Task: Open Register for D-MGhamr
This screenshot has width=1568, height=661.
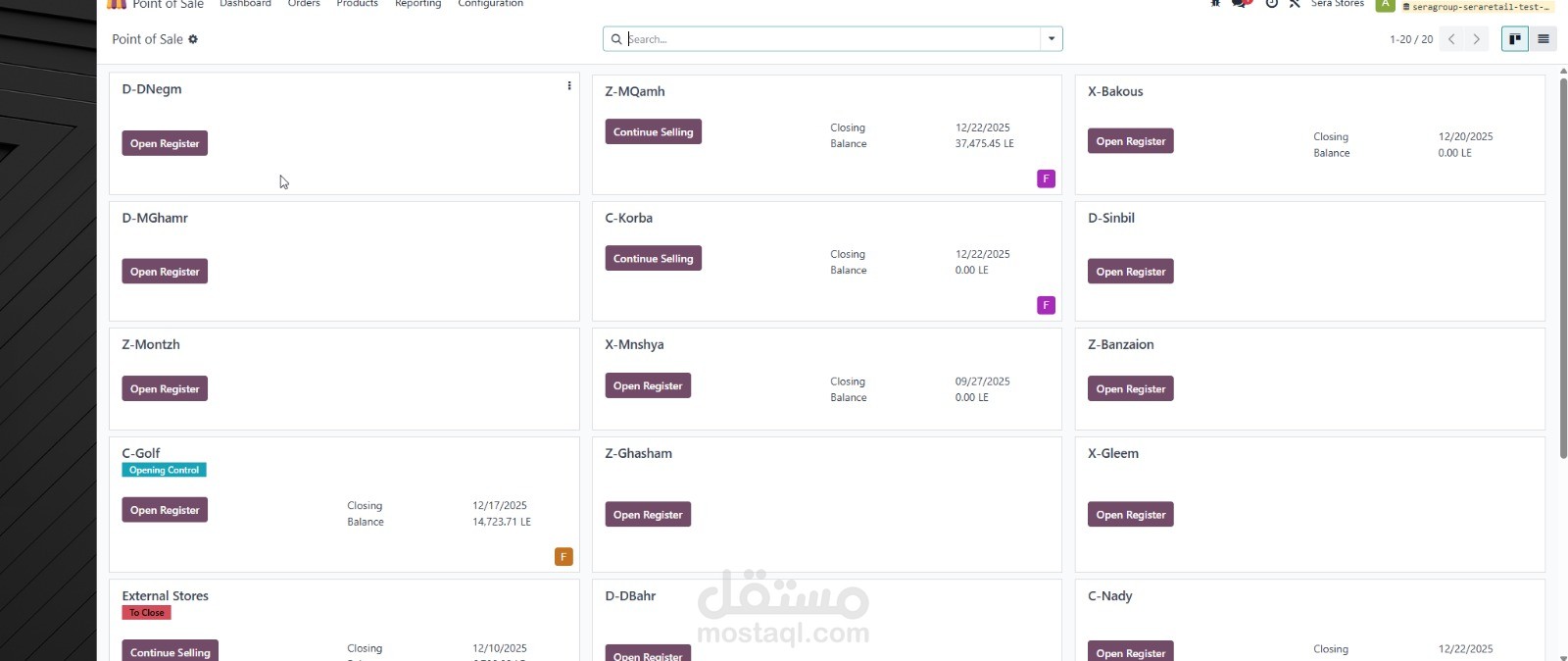Action: tap(165, 272)
